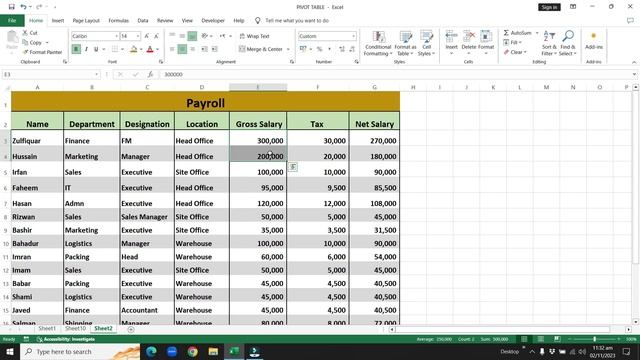The width and height of the screenshot is (640, 360).
Task: Open the Add-ins button
Action: pos(593,40)
